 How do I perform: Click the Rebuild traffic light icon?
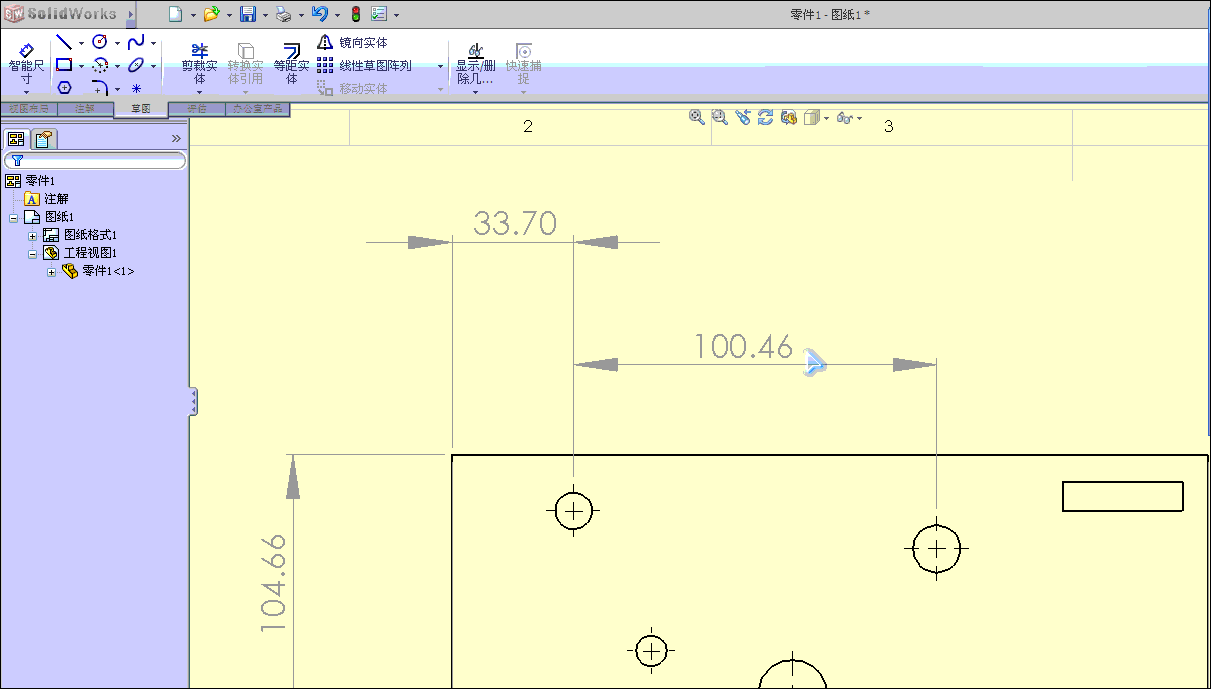click(x=355, y=14)
